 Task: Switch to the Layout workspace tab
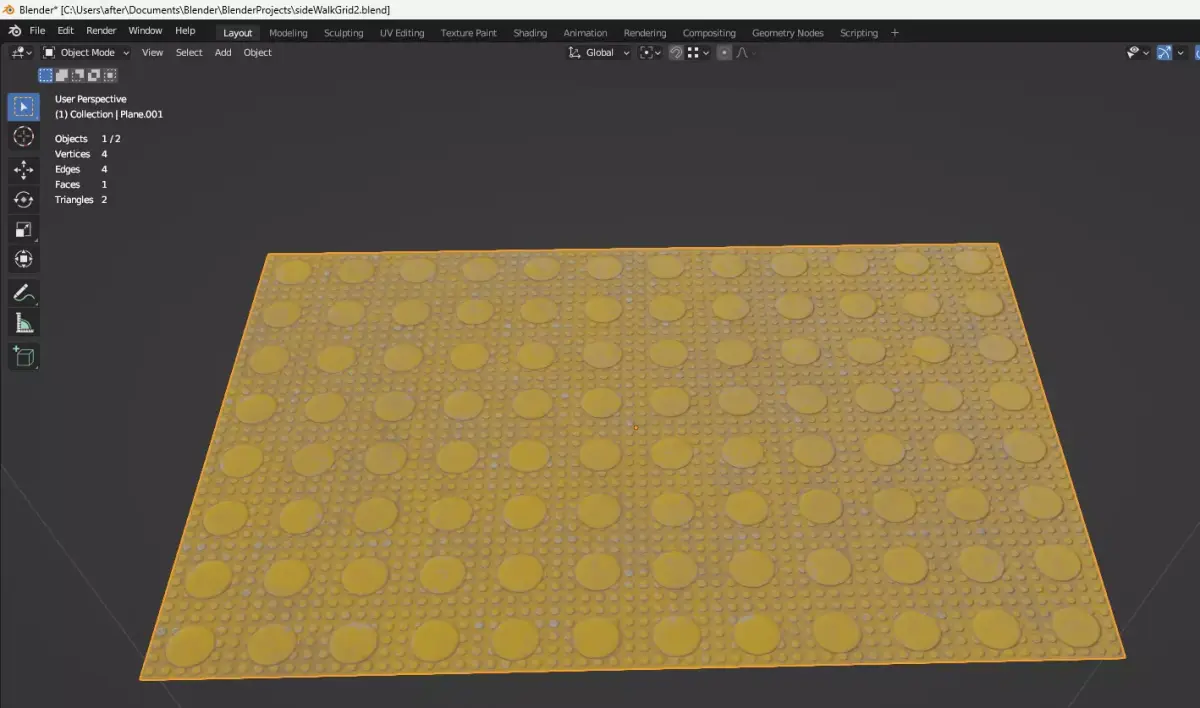pos(237,33)
